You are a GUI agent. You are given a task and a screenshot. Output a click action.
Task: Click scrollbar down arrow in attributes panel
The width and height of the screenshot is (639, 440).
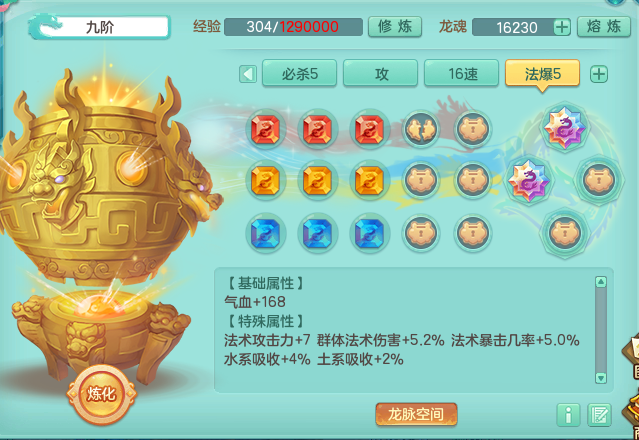pos(601,377)
